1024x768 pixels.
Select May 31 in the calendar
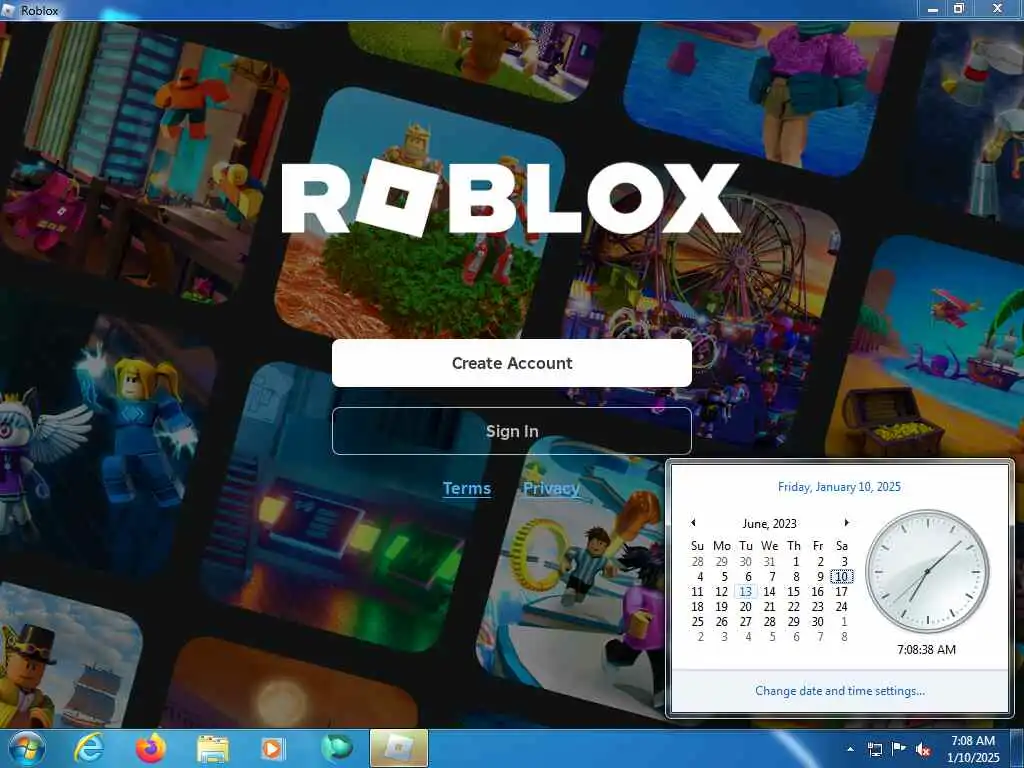(x=769, y=562)
